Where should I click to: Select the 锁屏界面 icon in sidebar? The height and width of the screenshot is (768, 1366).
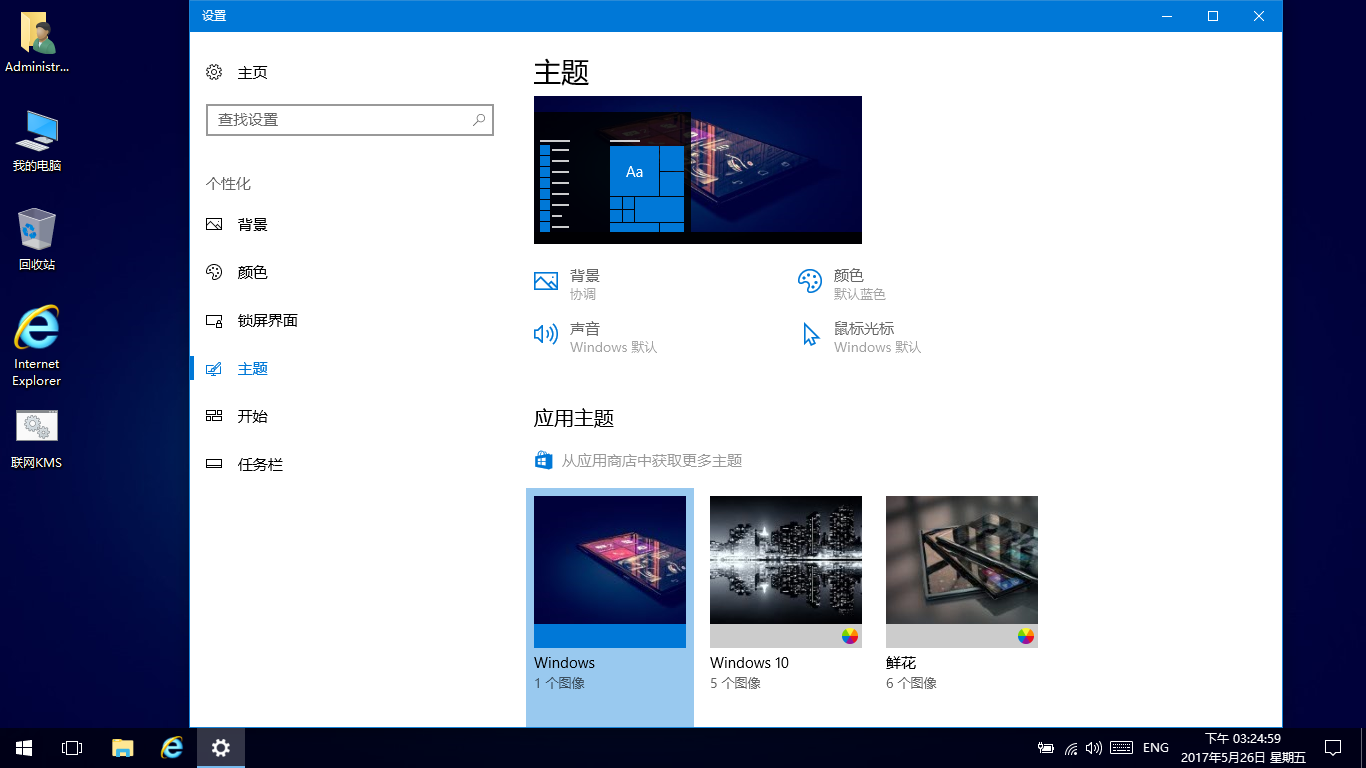point(214,321)
